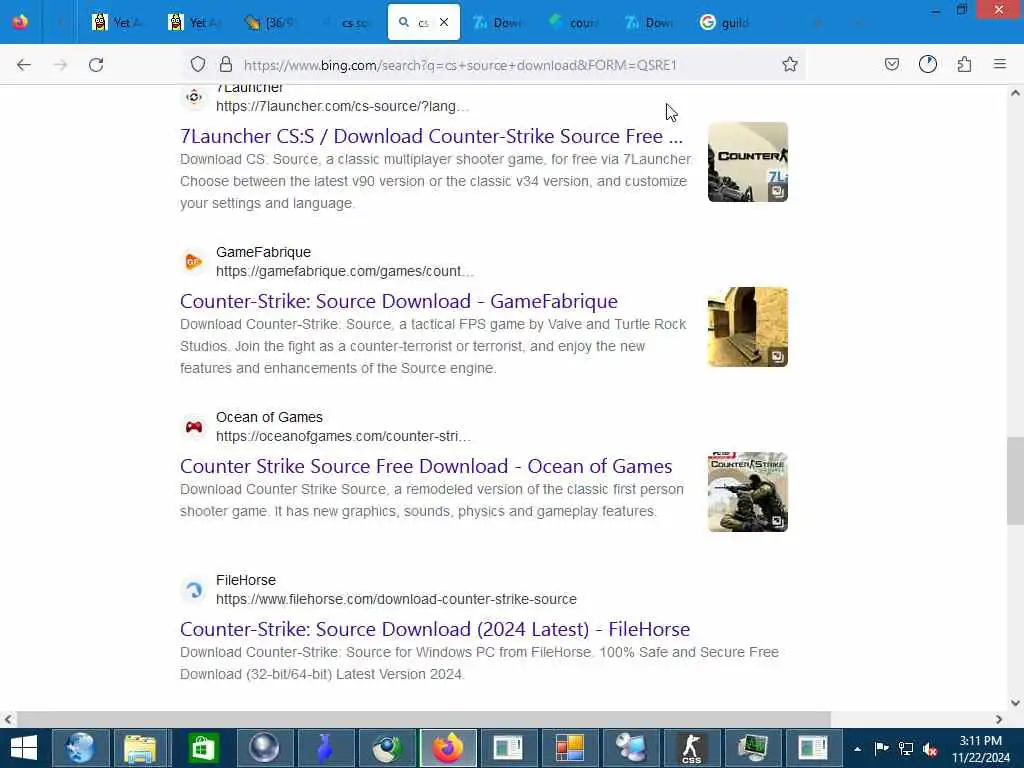Click the horizontal scrollbar left arrow
Image resolution: width=1024 pixels, height=768 pixels.
coord(8,719)
